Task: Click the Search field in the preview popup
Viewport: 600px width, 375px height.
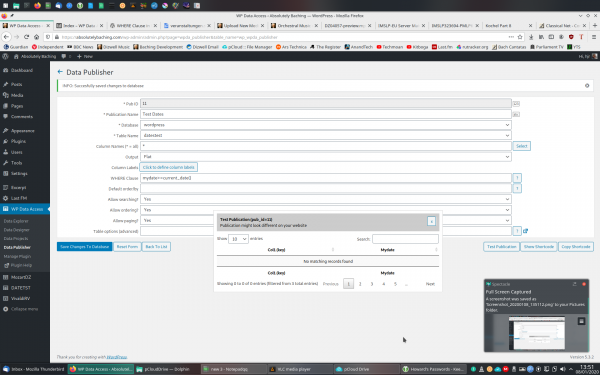Action: 405,239
